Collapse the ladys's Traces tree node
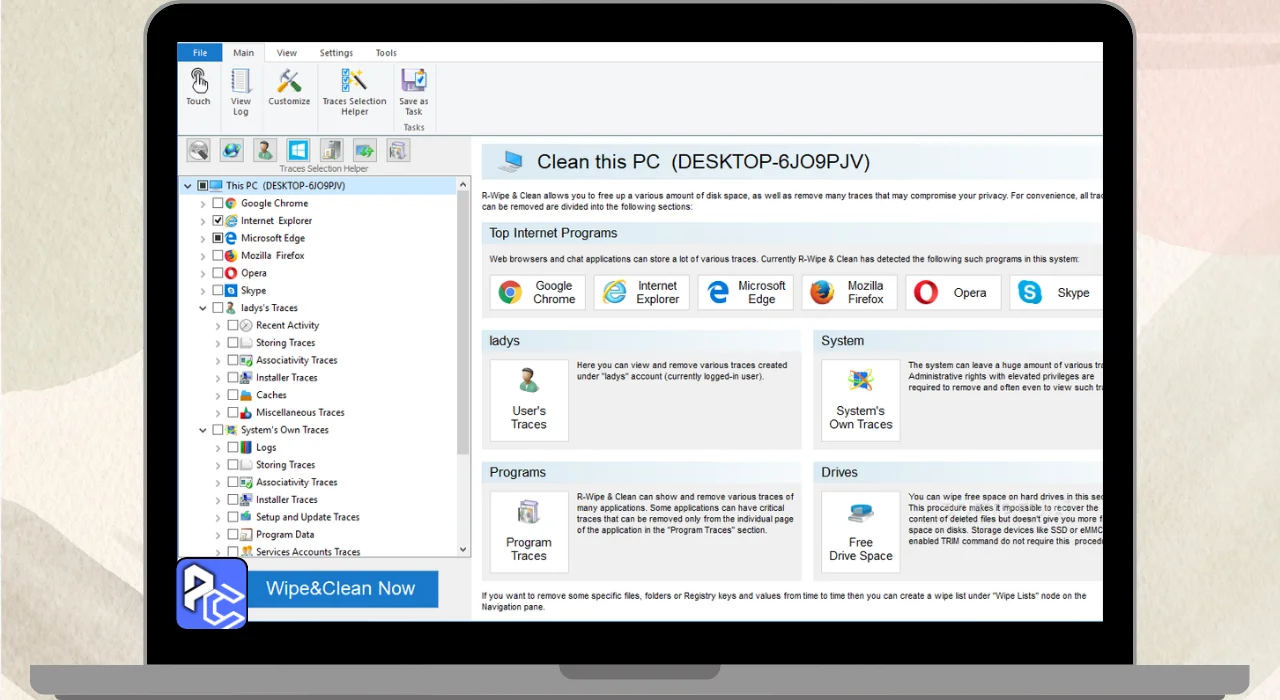This screenshot has height=700, width=1280. tap(204, 308)
